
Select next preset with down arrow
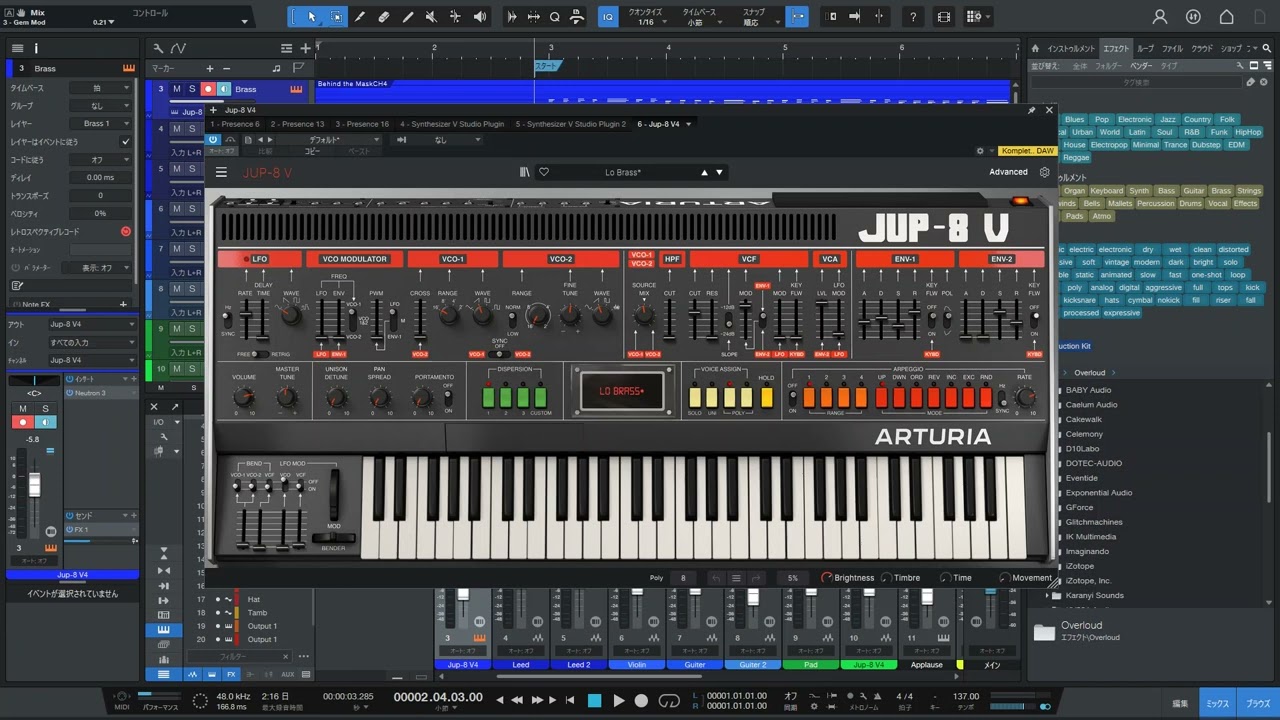pos(719,172)
